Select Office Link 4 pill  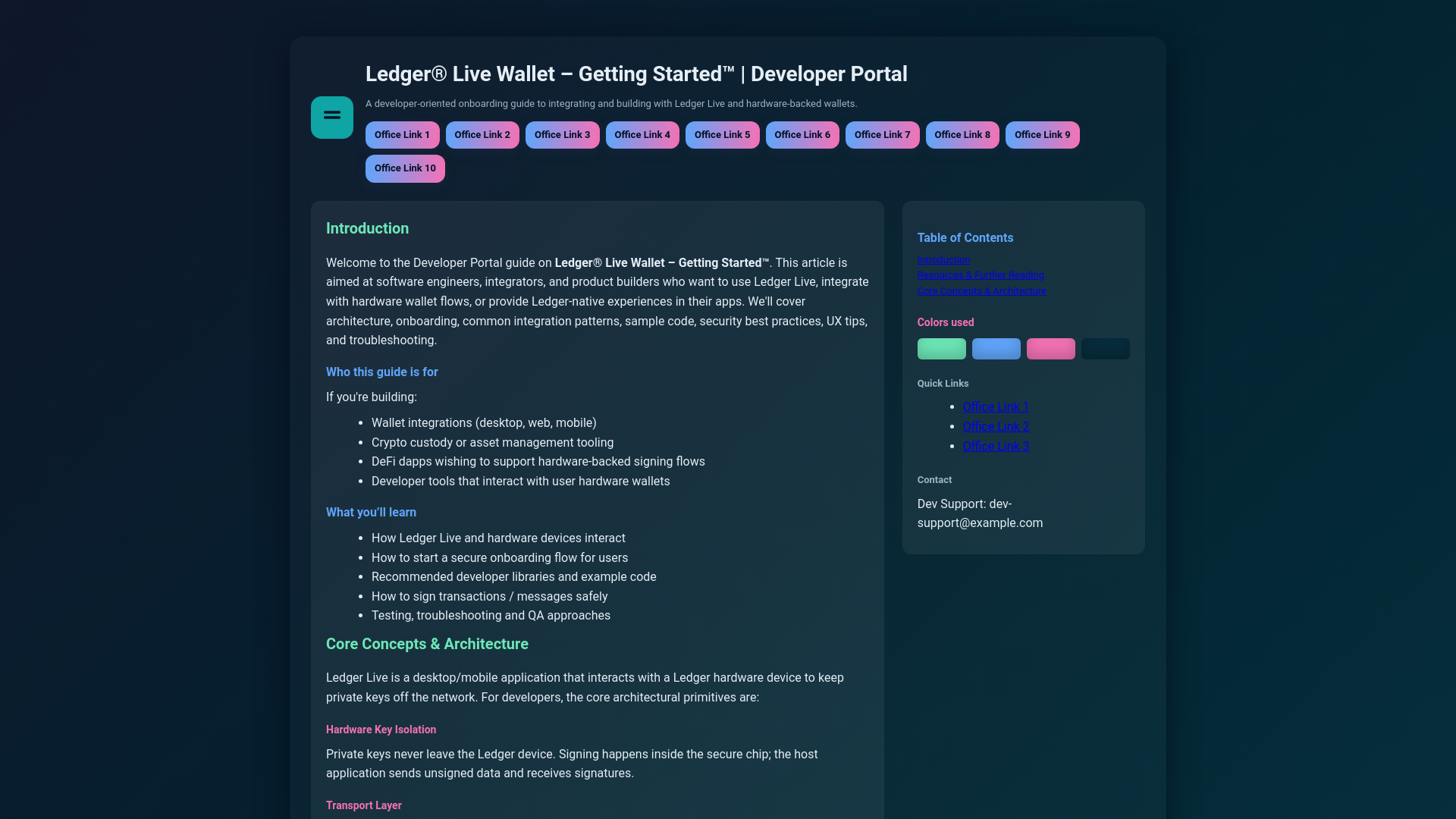[x=642, y=135]
